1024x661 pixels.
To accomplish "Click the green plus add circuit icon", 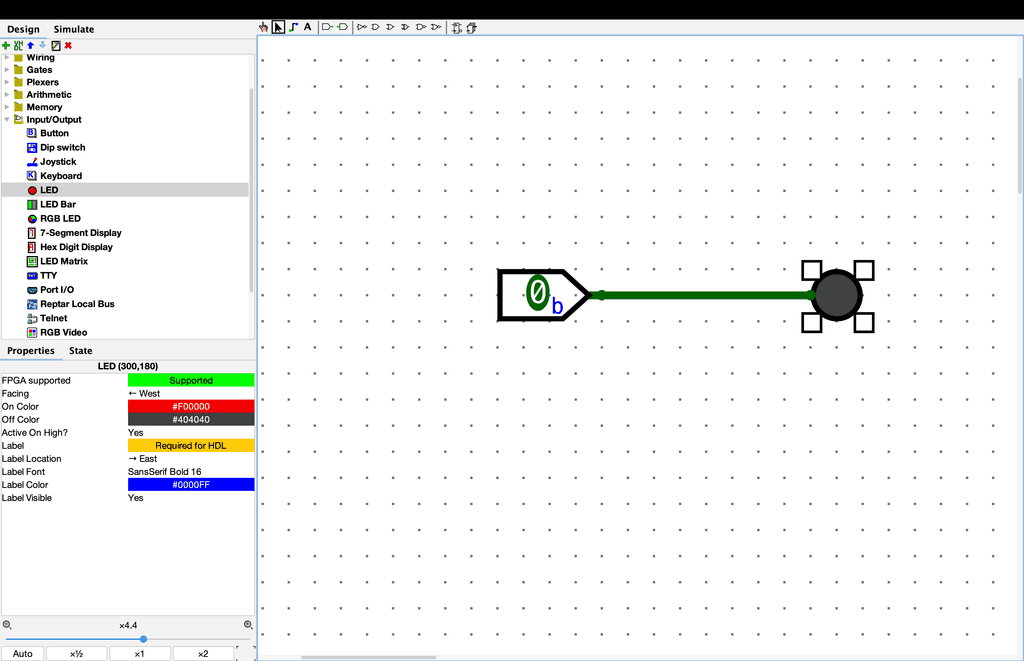I will (6, 45).
